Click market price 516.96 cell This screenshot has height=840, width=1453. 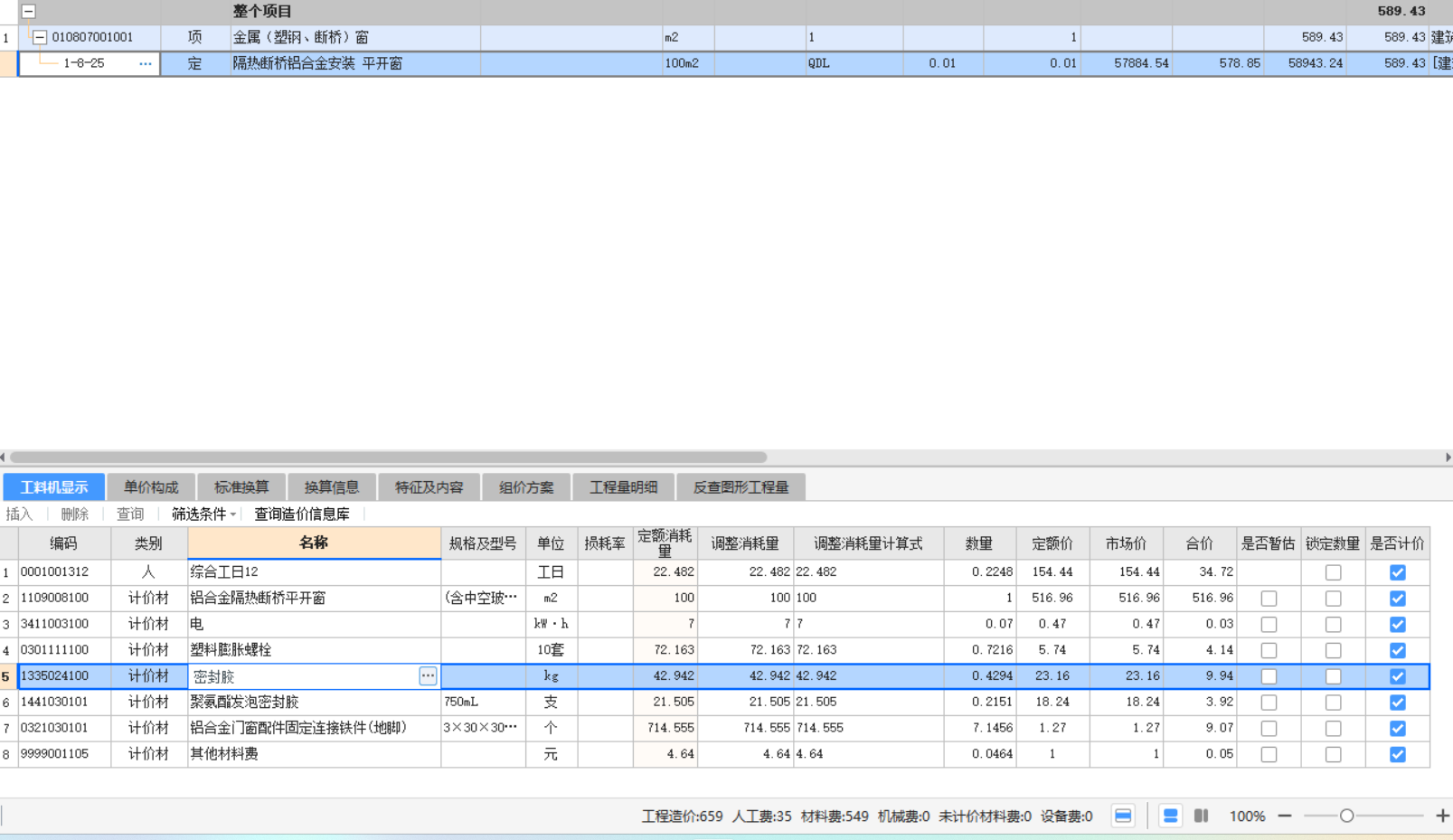click(x=1126, y=599)
